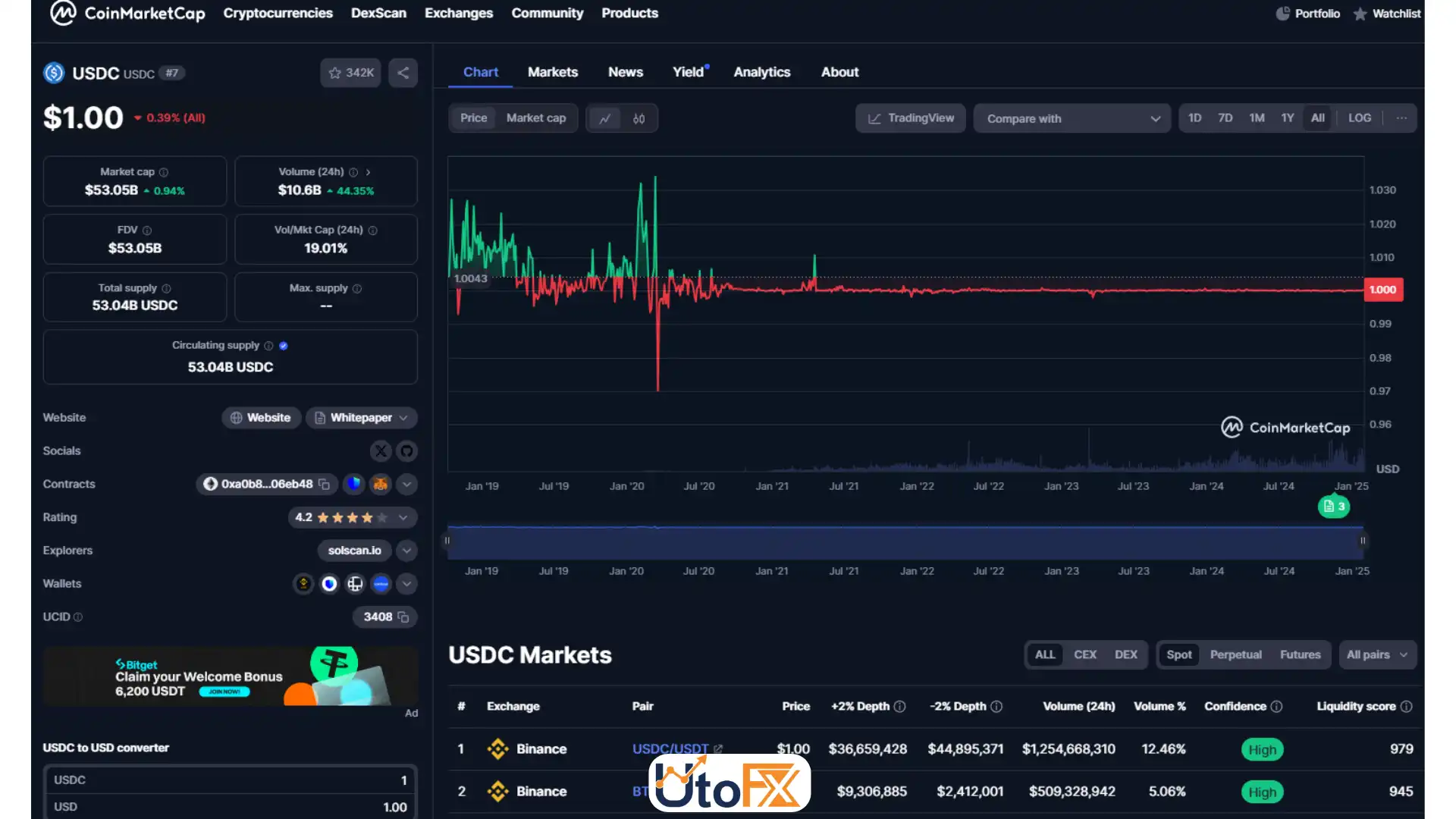Share USDC page via share icon
Viewport: 1456px width, 819px height.
(x=403, y=73)
